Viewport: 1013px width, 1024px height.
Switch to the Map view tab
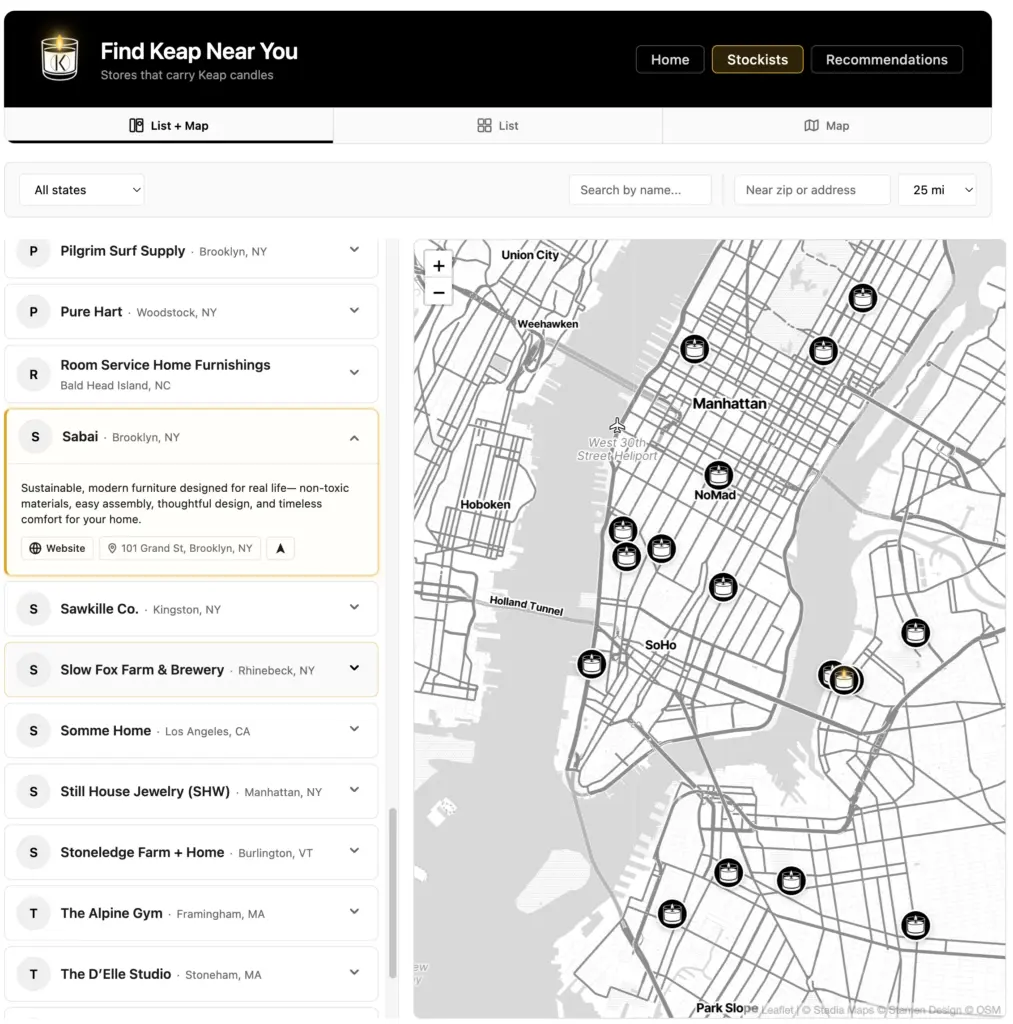pos(827,125)
